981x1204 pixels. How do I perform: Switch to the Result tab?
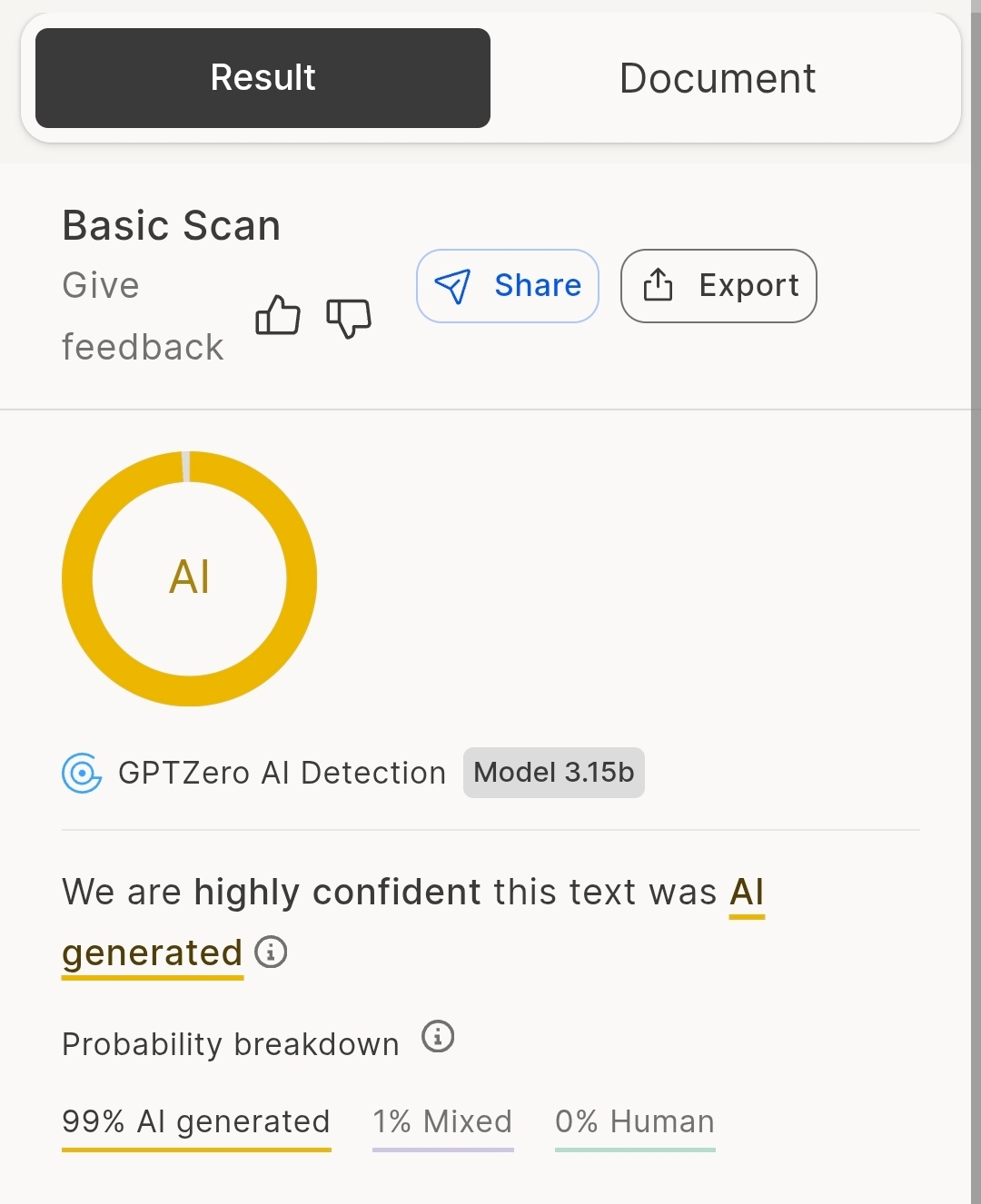point(263,78)
